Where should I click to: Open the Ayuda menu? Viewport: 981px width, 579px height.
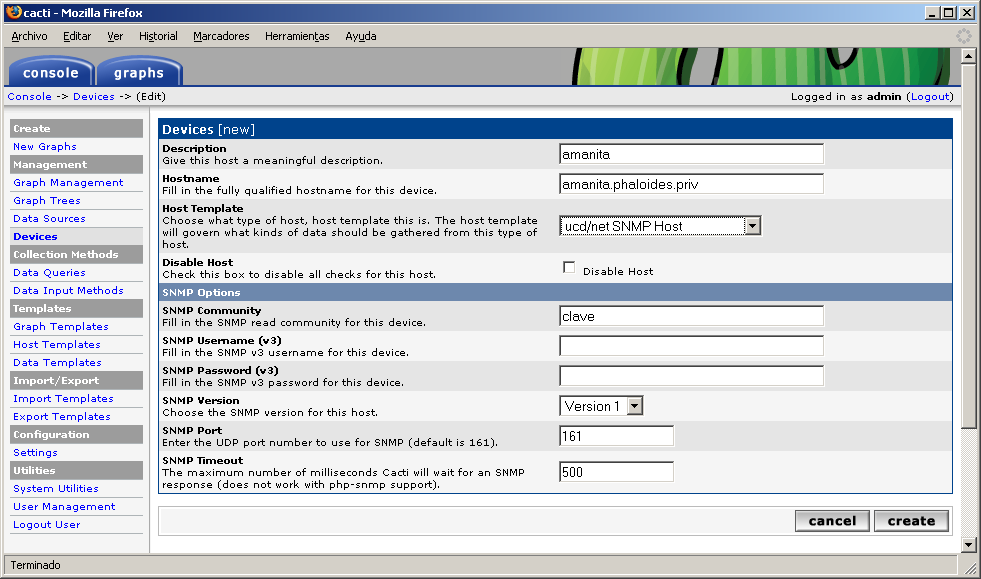pos(361,36)
